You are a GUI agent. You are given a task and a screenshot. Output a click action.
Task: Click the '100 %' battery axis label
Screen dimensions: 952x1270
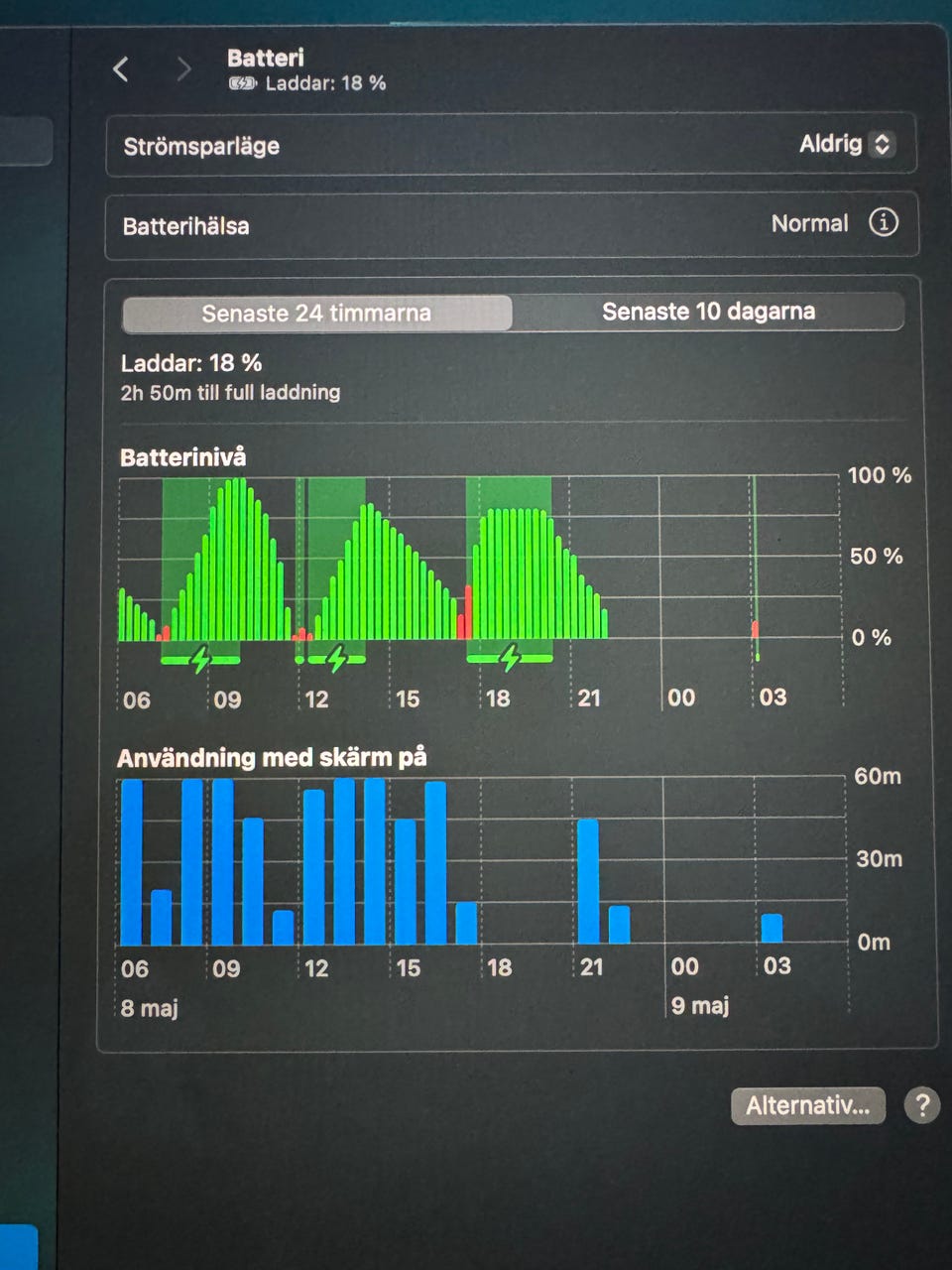coord(880,475)
